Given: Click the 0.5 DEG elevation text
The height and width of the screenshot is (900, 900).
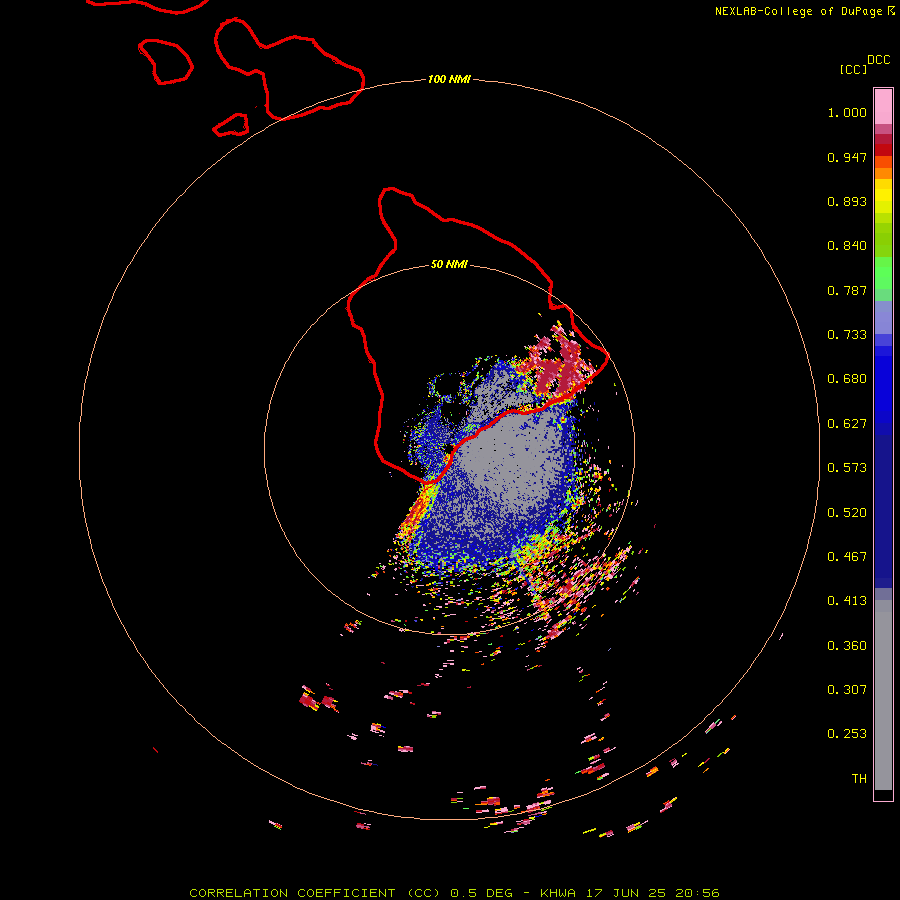Looking at the screenshot, I should pyautogui.click(x=482, y=893).
